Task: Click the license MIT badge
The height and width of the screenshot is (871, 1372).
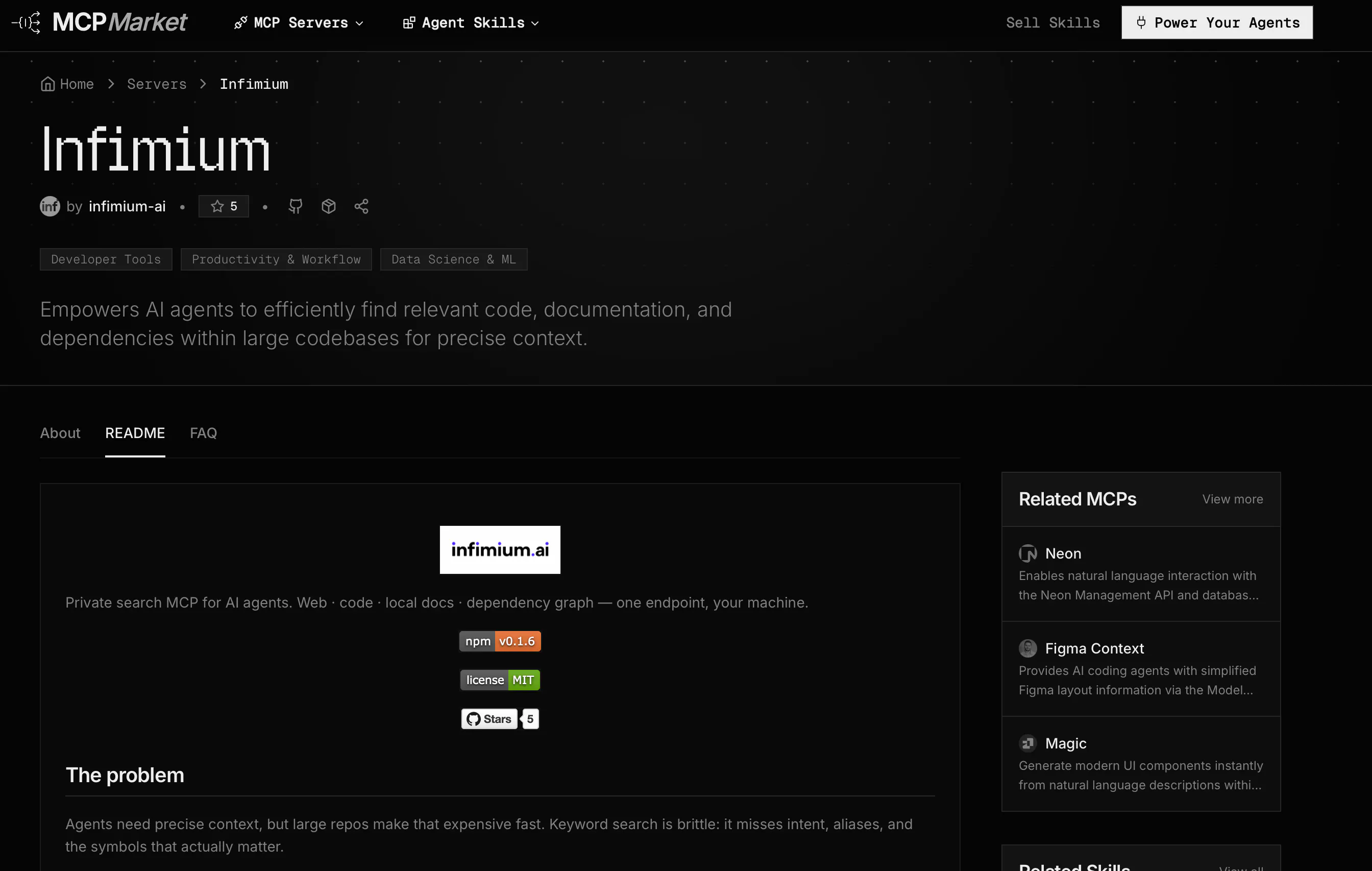Action: pos(500,680)
